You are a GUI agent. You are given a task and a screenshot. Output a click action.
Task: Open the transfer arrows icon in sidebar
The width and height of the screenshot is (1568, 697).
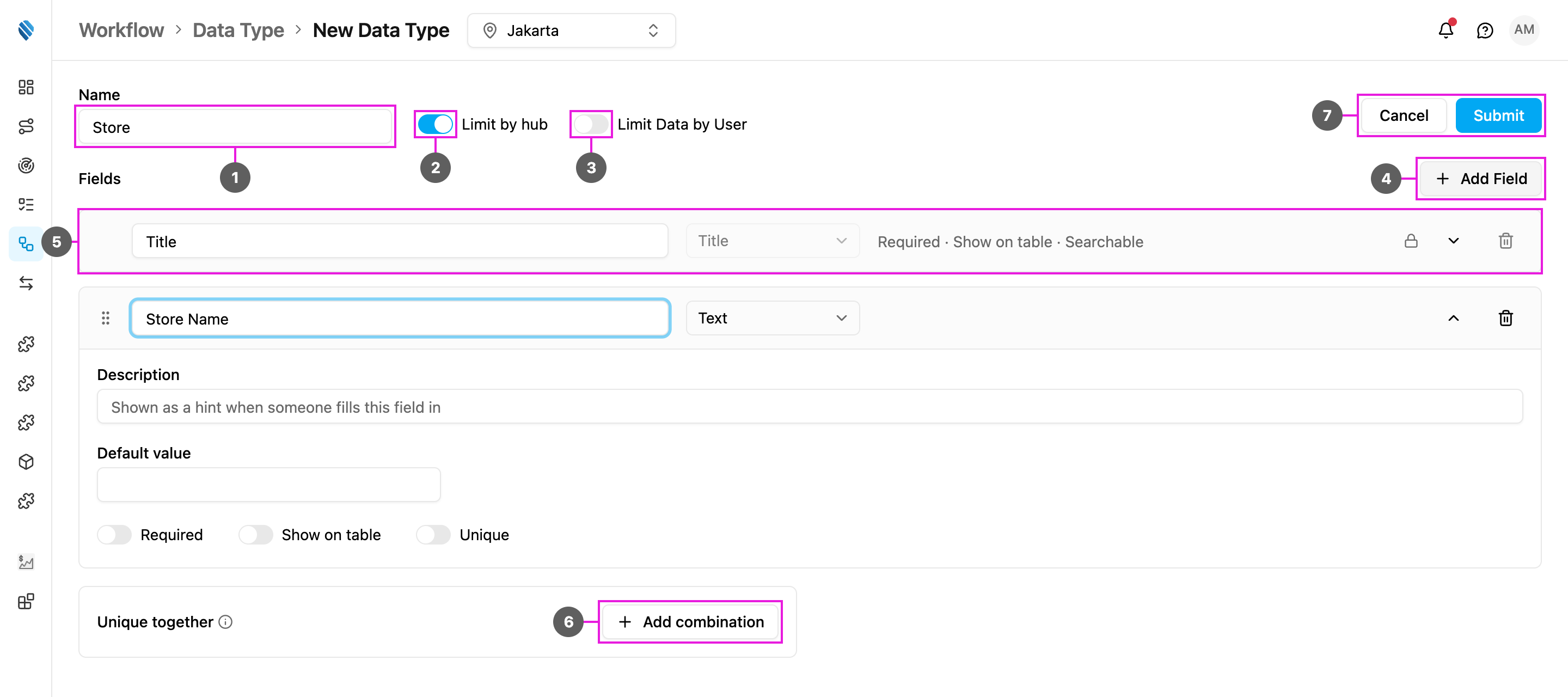[x=26, y=283]
